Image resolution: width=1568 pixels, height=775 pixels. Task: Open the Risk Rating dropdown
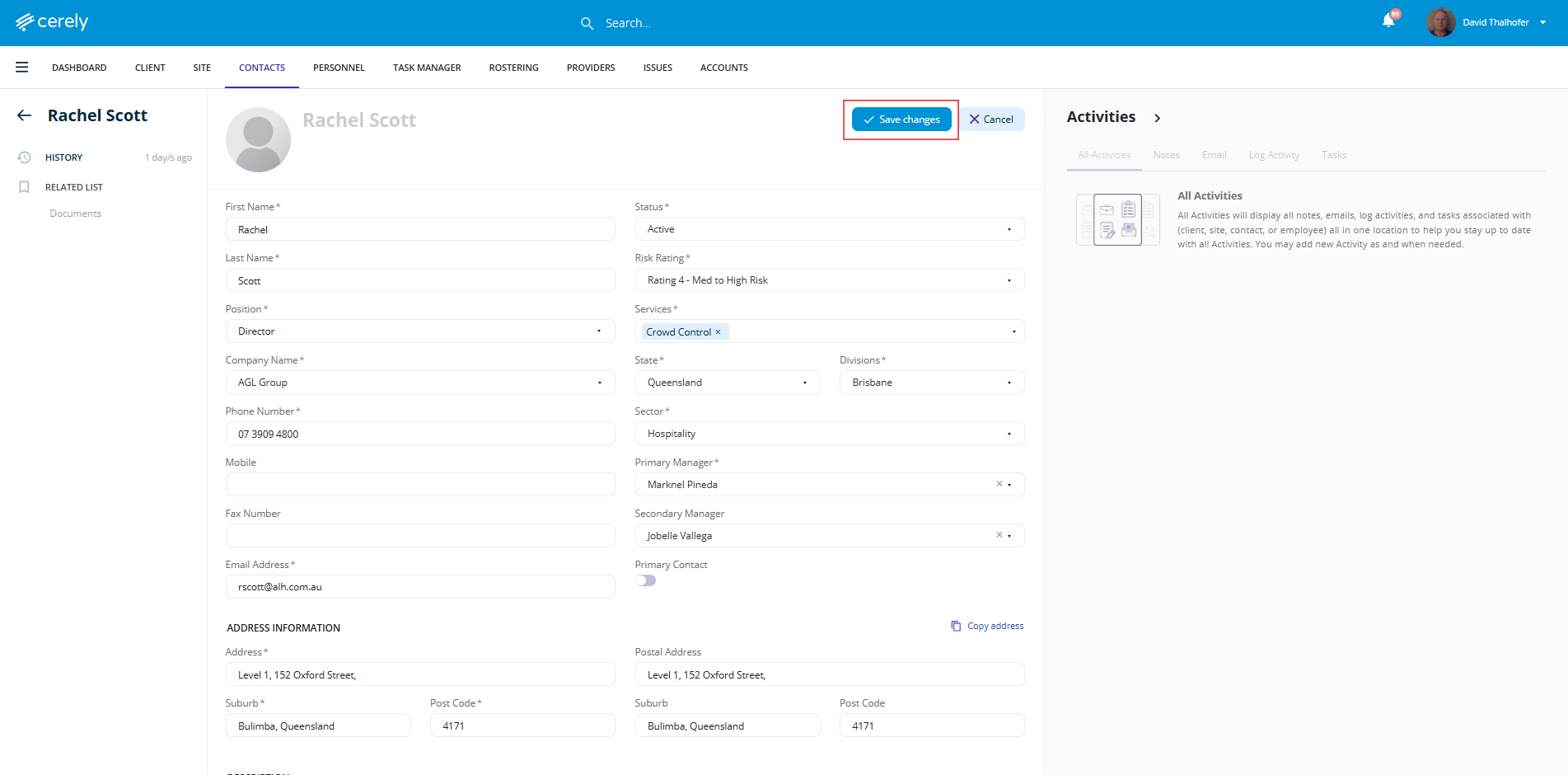[829, 280]
